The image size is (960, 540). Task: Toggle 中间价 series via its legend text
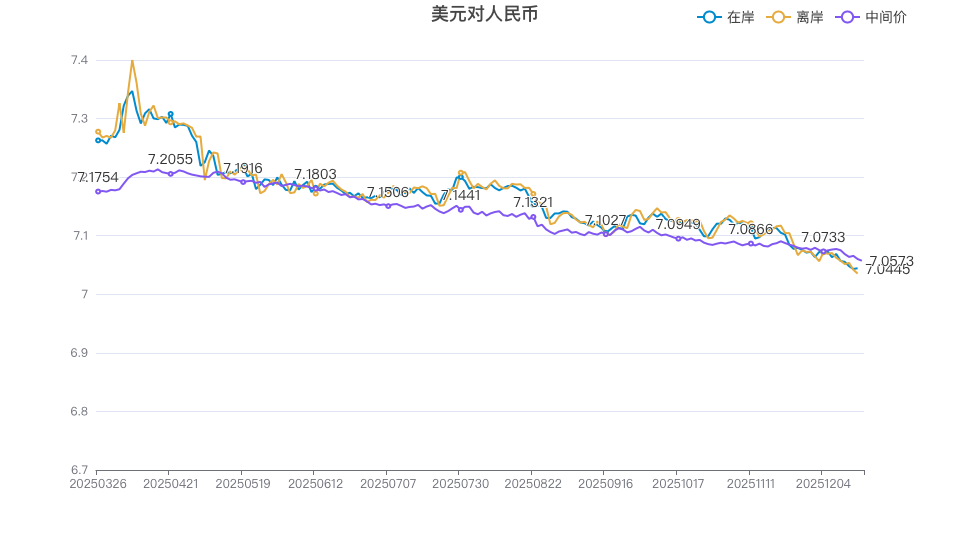tap(886, 17)
